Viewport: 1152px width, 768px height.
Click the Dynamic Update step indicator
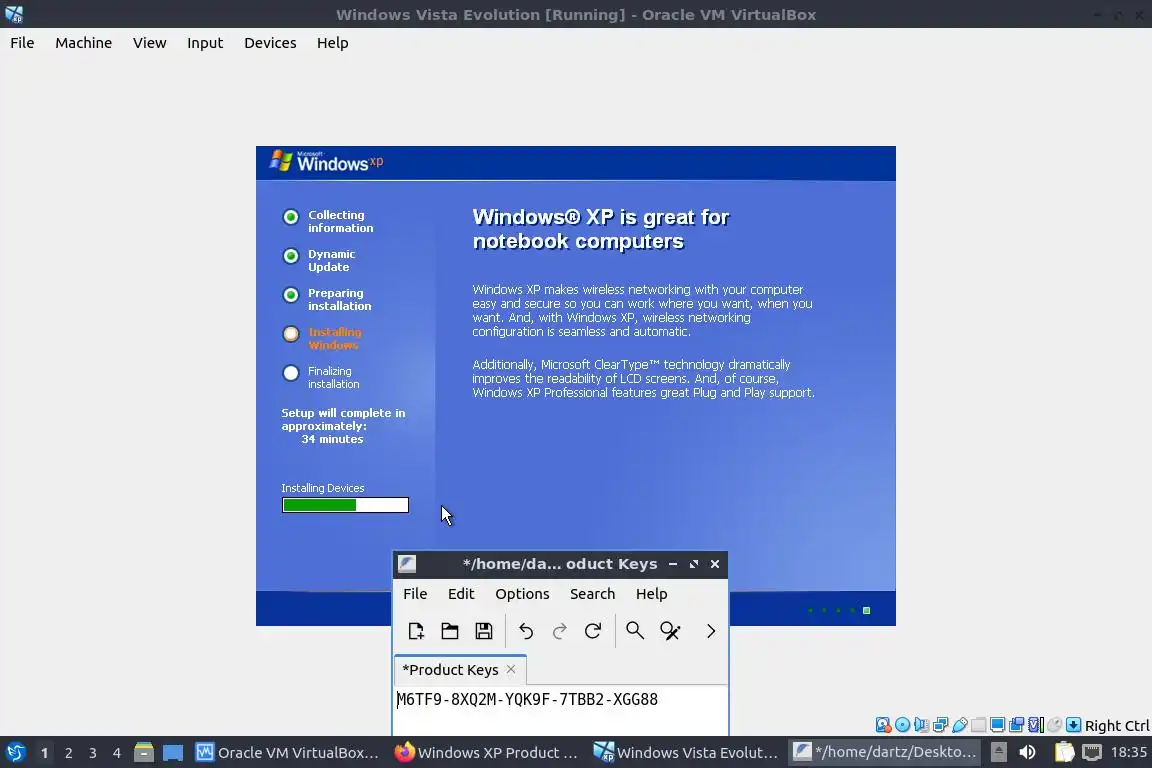click(x=291, y=256)
